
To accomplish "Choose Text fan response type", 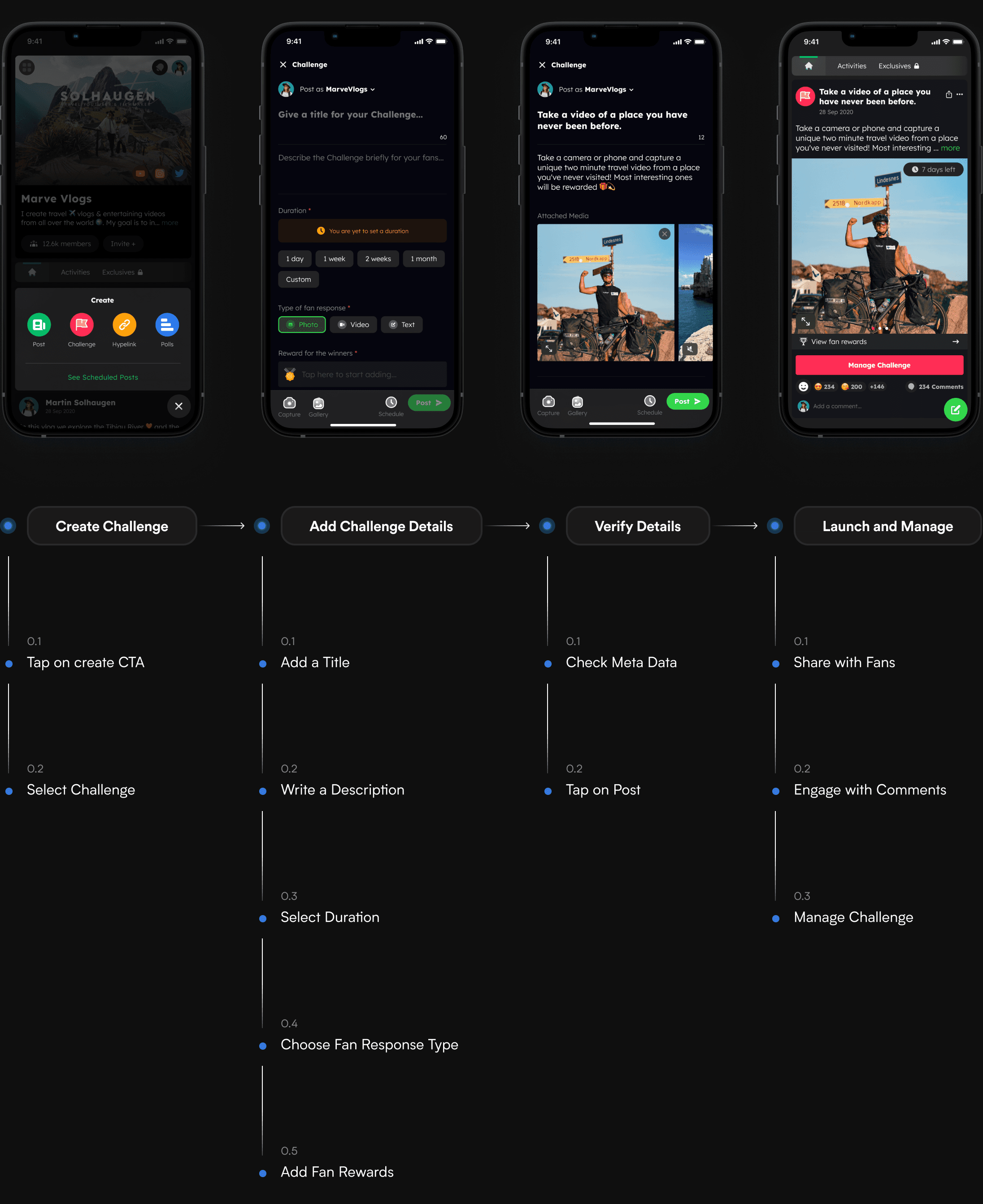I will click(401, 324).
